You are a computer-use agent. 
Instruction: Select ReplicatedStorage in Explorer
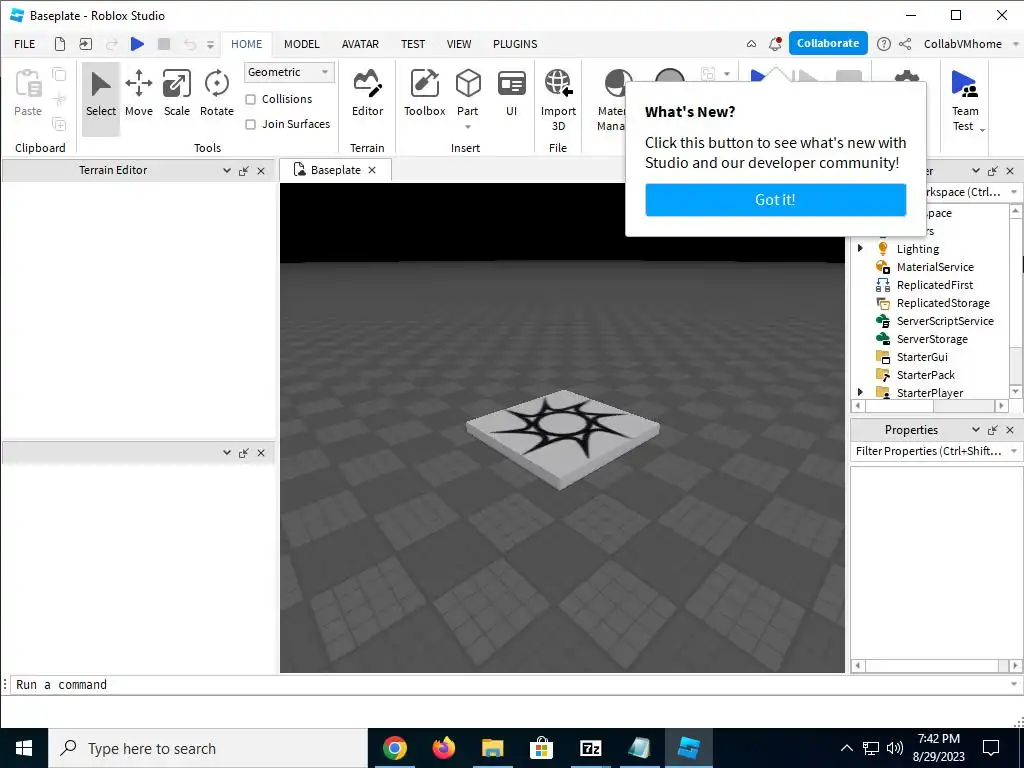942,303
